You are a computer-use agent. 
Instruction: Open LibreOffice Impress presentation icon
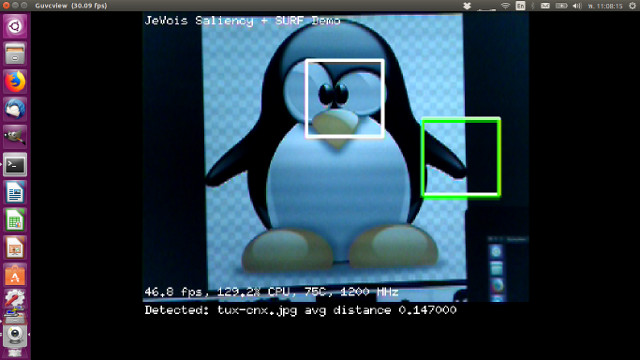coord(15,248)
